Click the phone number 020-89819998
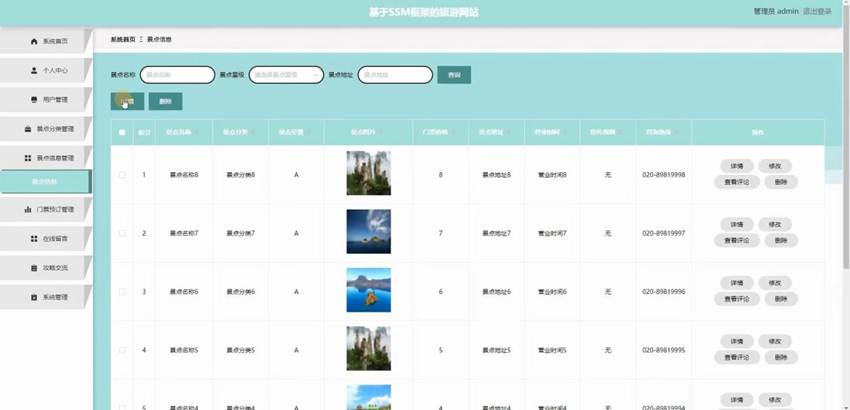This screenshot has width=850, height=410. 664,175
